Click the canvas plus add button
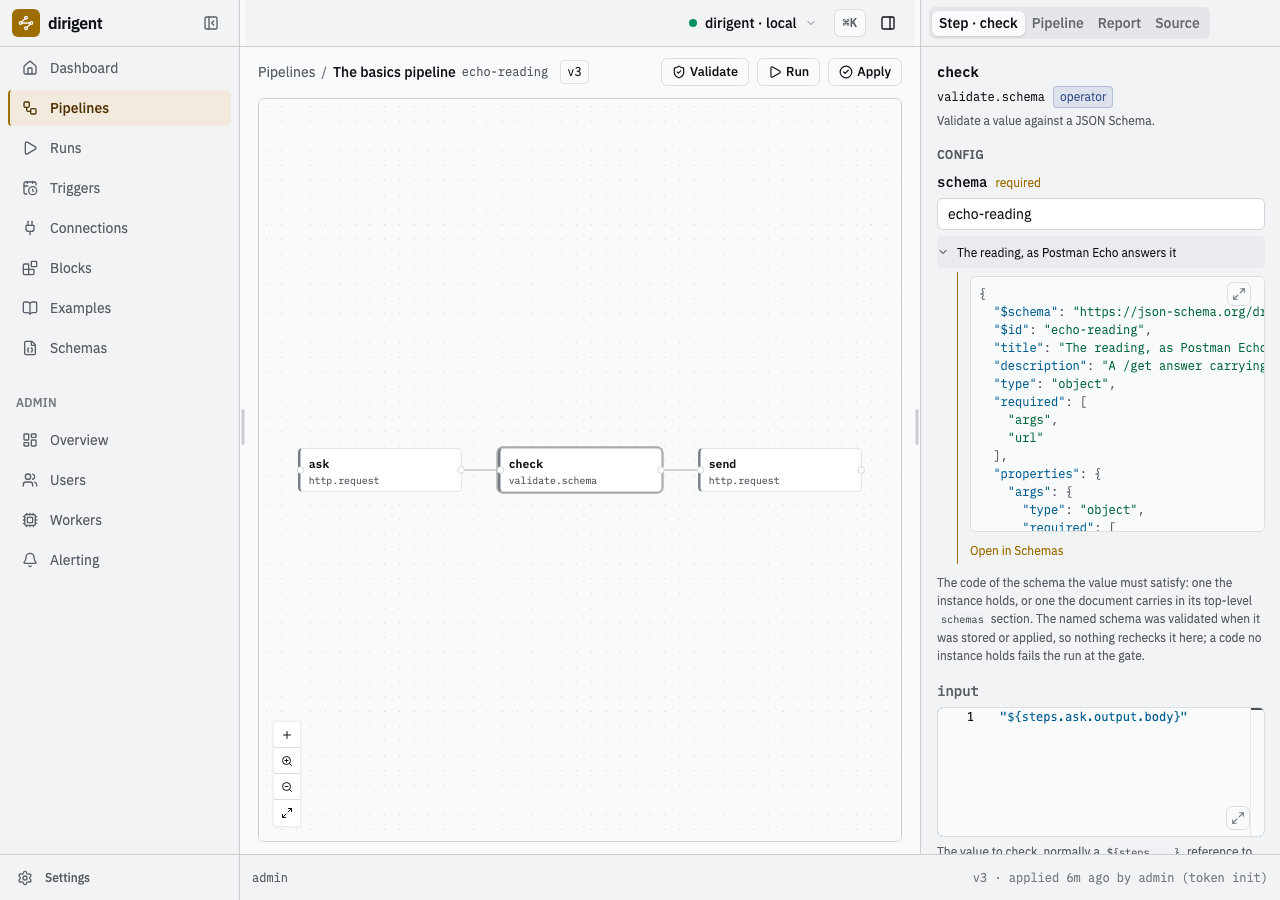The height and width of the screenshot is (900, 1280). 287,735
